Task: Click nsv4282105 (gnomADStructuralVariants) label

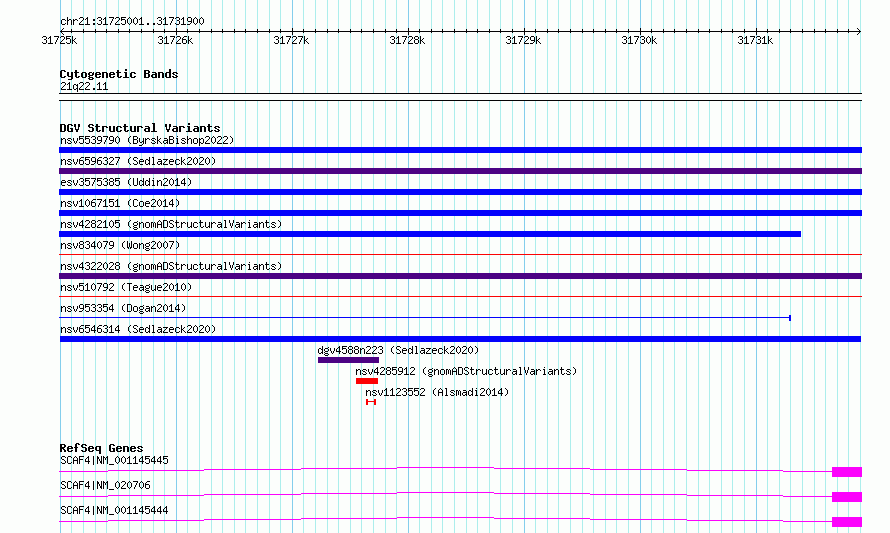Action: click(171, 224)
